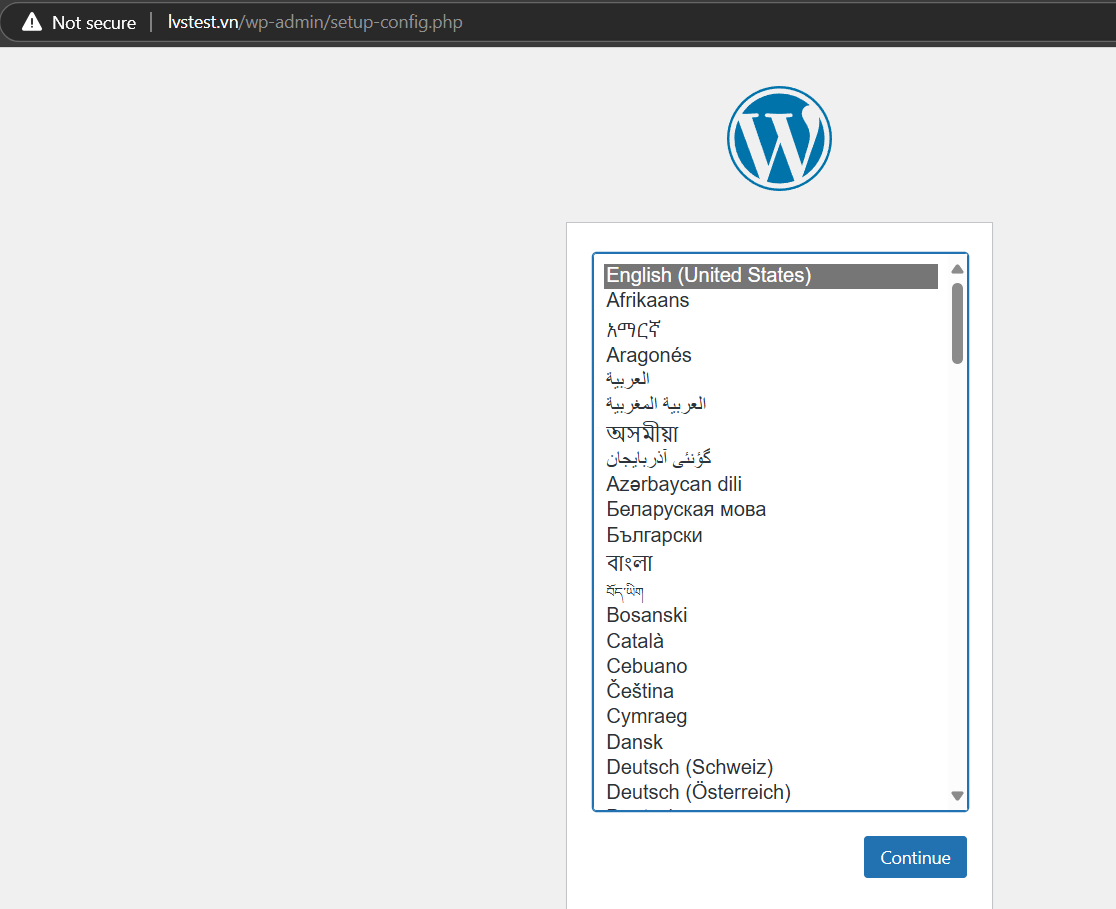Screen dimensions: 1116x909
Task: Click the WordPress logo
Action: pyautogui.click(x=779, y=139)
